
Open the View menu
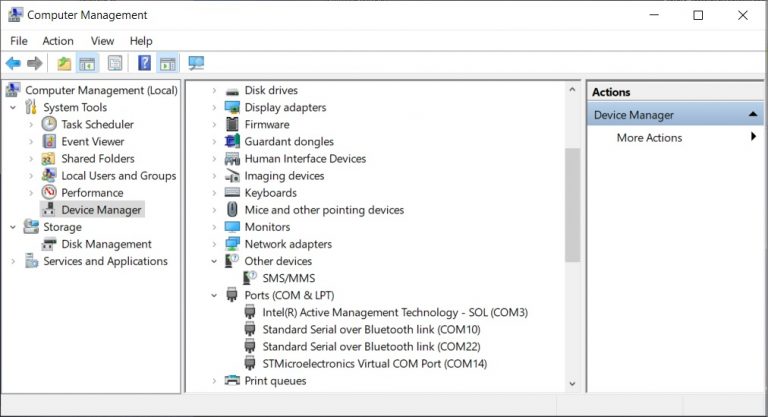102,41
